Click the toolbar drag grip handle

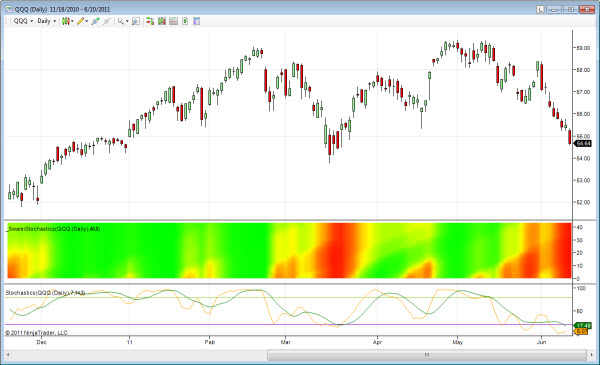pos(7,21)
